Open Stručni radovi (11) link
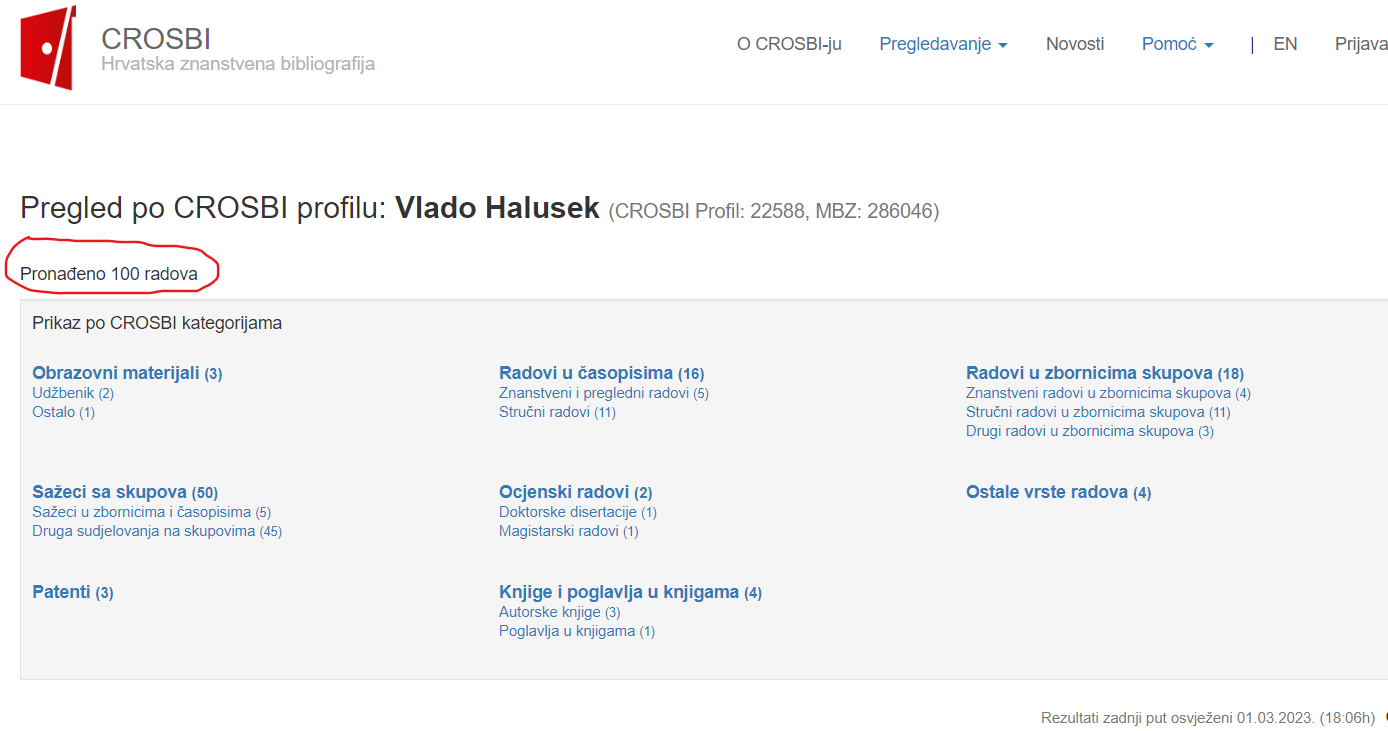Screen dimensions: 1388x731 [557, 412]
